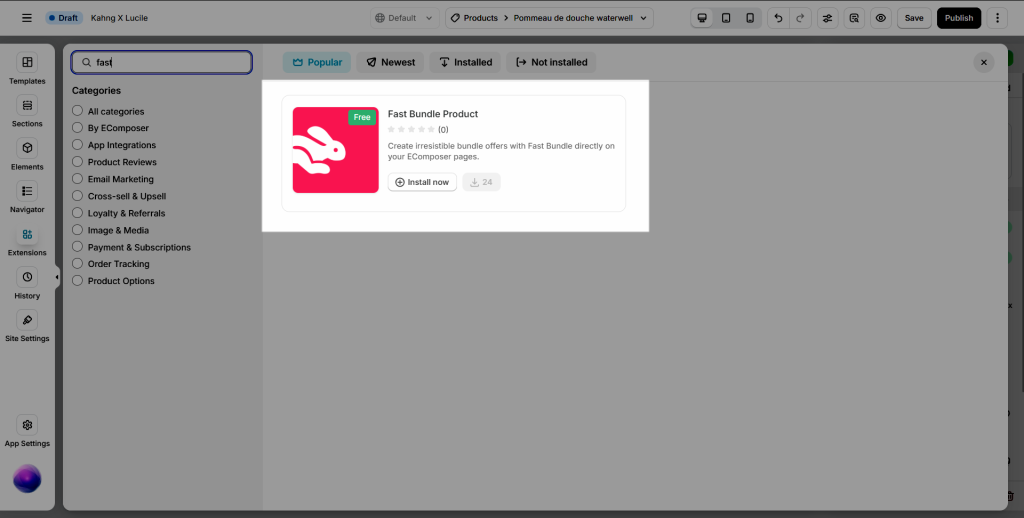
Task: Open Sections panel in sidebar
Action: (x=27, y=112)
